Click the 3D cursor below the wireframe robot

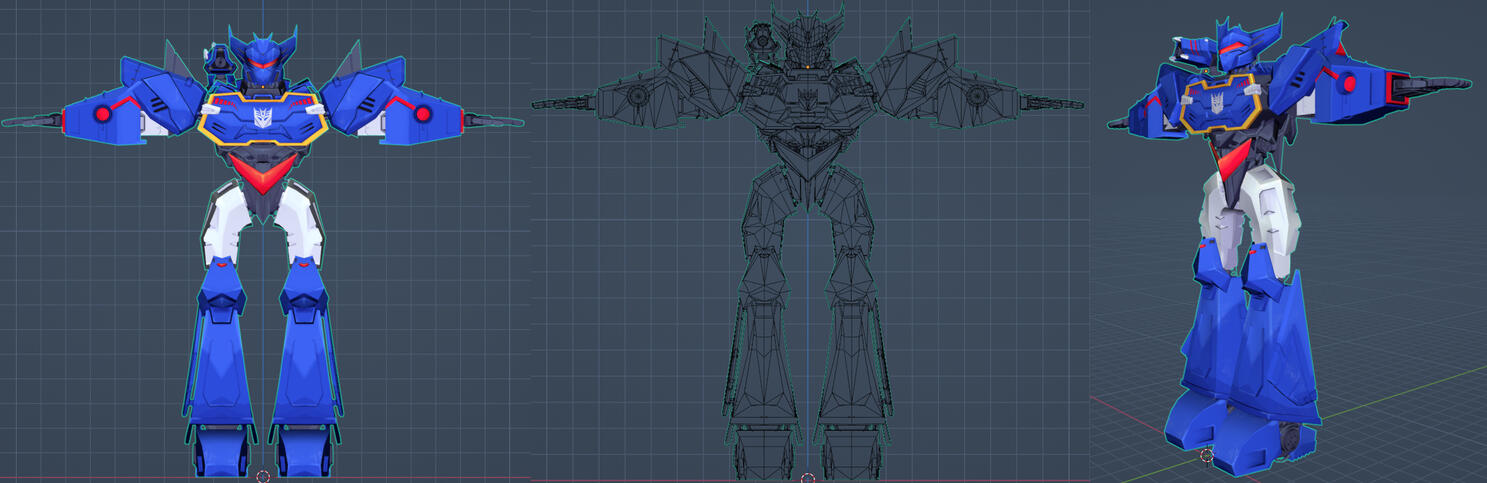pos(808,478)
